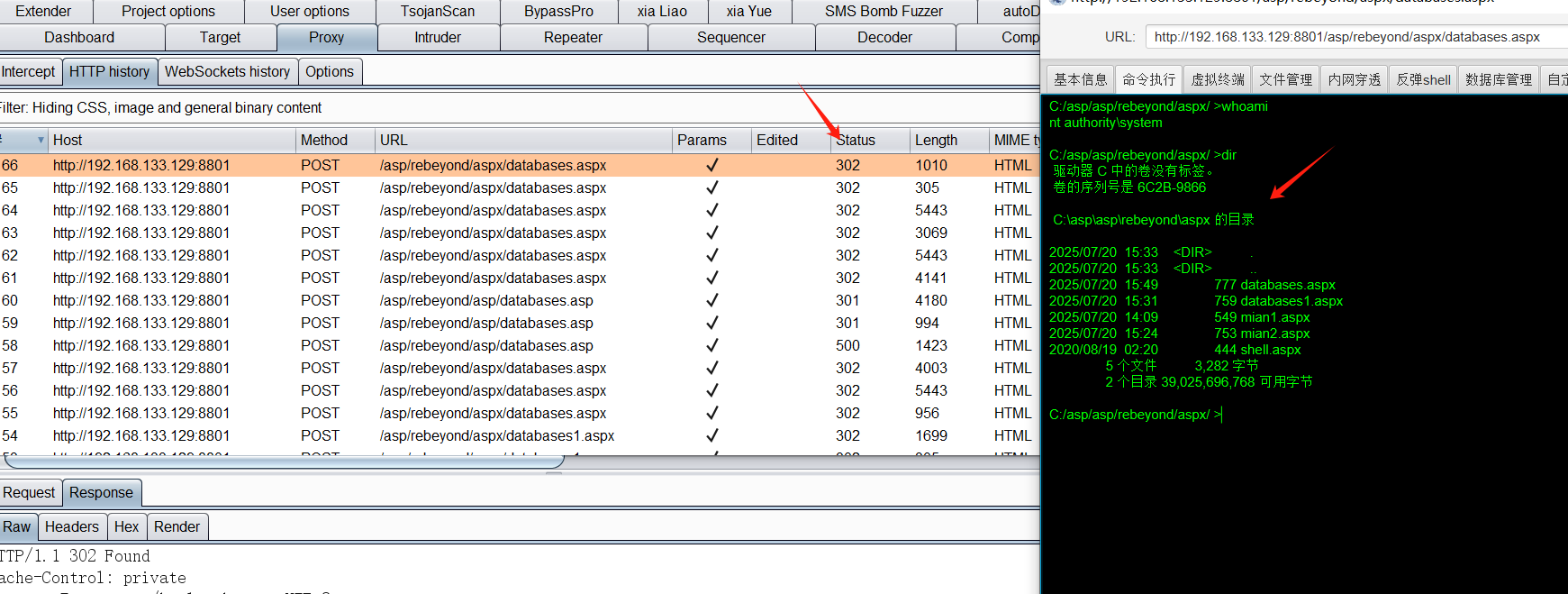The image size is (1568, 594).
Task: Open the Extender tab
Action: [x=43, y=11]
